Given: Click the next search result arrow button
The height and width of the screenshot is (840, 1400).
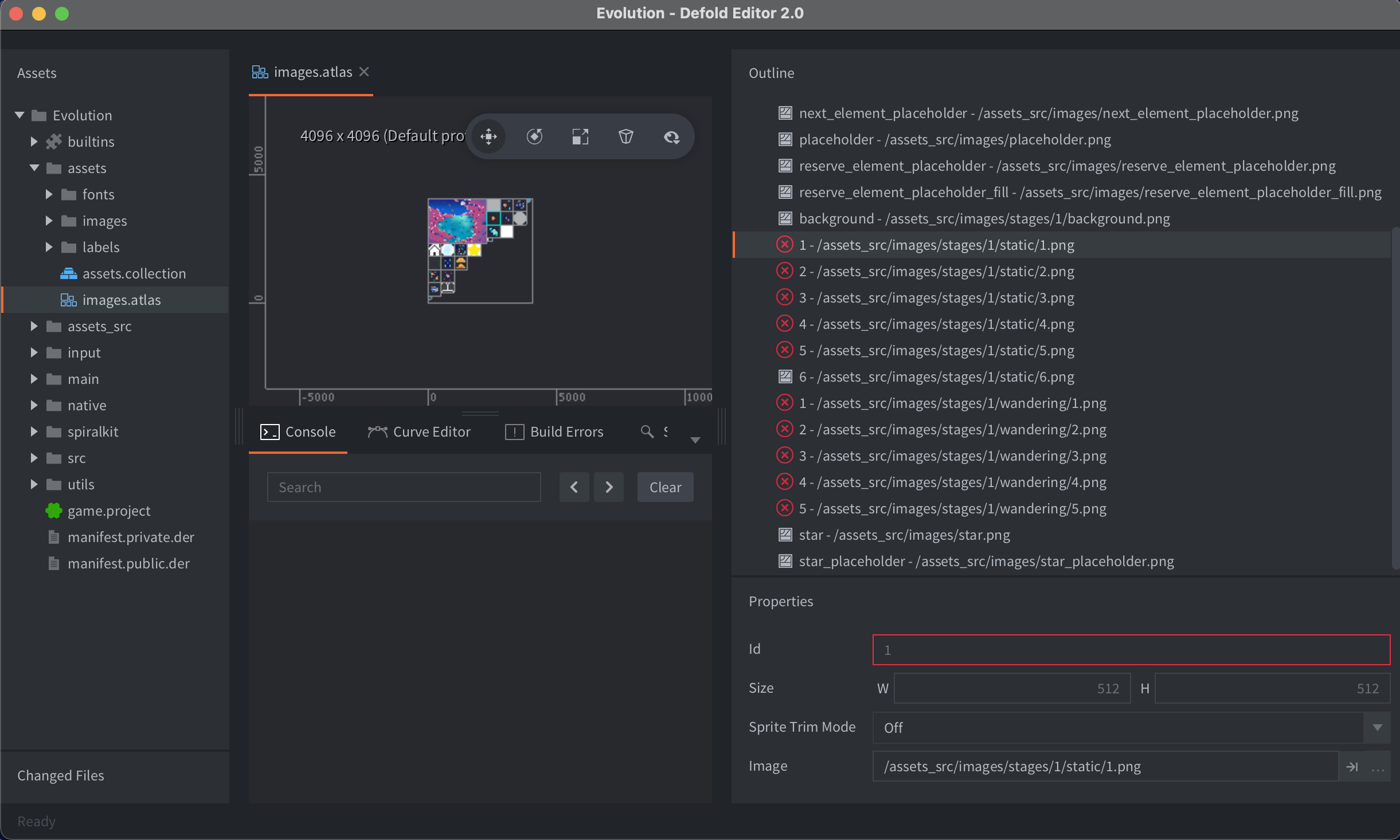Looking at the screenshot, I should (608, 486).
